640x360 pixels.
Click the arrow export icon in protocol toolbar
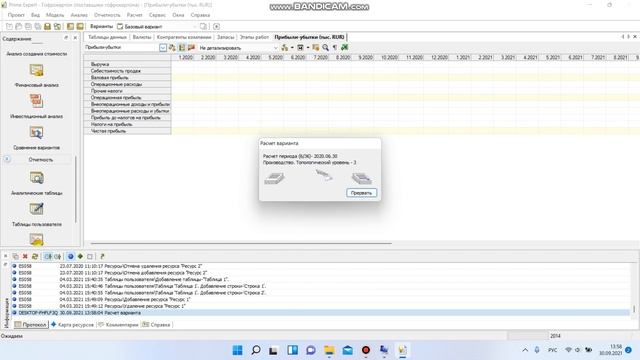click(x=102, y=256)
